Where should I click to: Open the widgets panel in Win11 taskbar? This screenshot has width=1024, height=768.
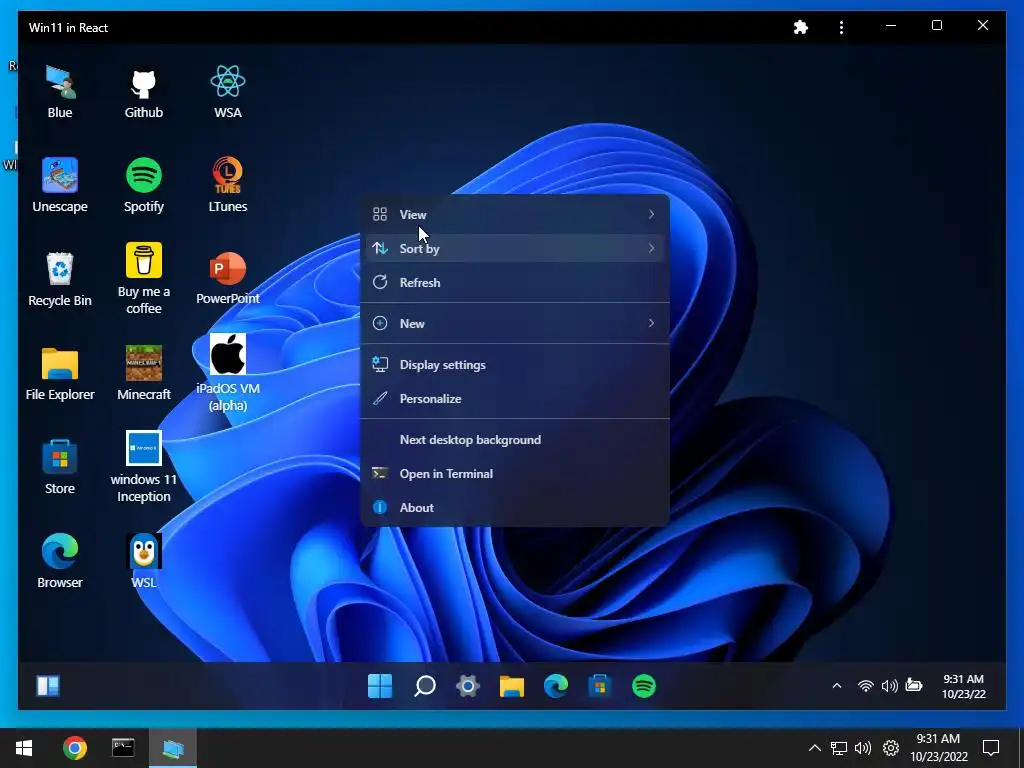48,686
